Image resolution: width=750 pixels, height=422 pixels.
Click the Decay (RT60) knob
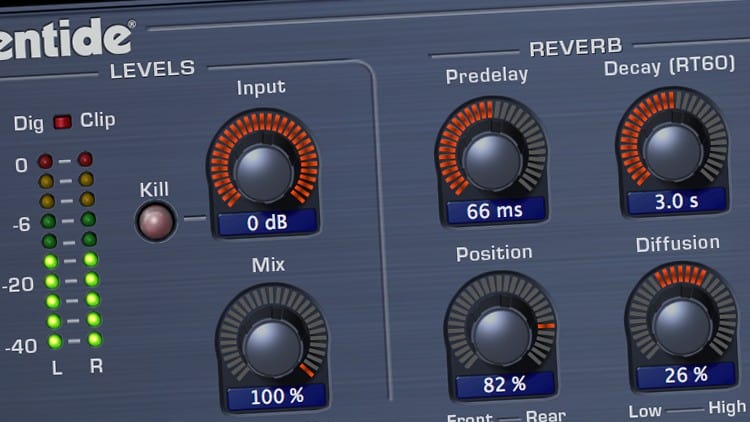pos(673,152)
